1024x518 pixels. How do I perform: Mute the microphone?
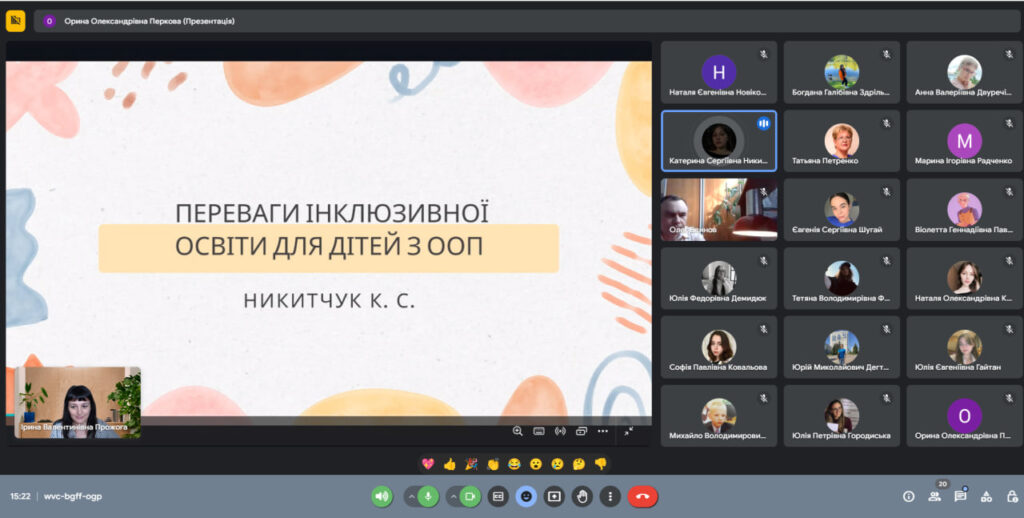pyautogui.click(x=428, y=496)
